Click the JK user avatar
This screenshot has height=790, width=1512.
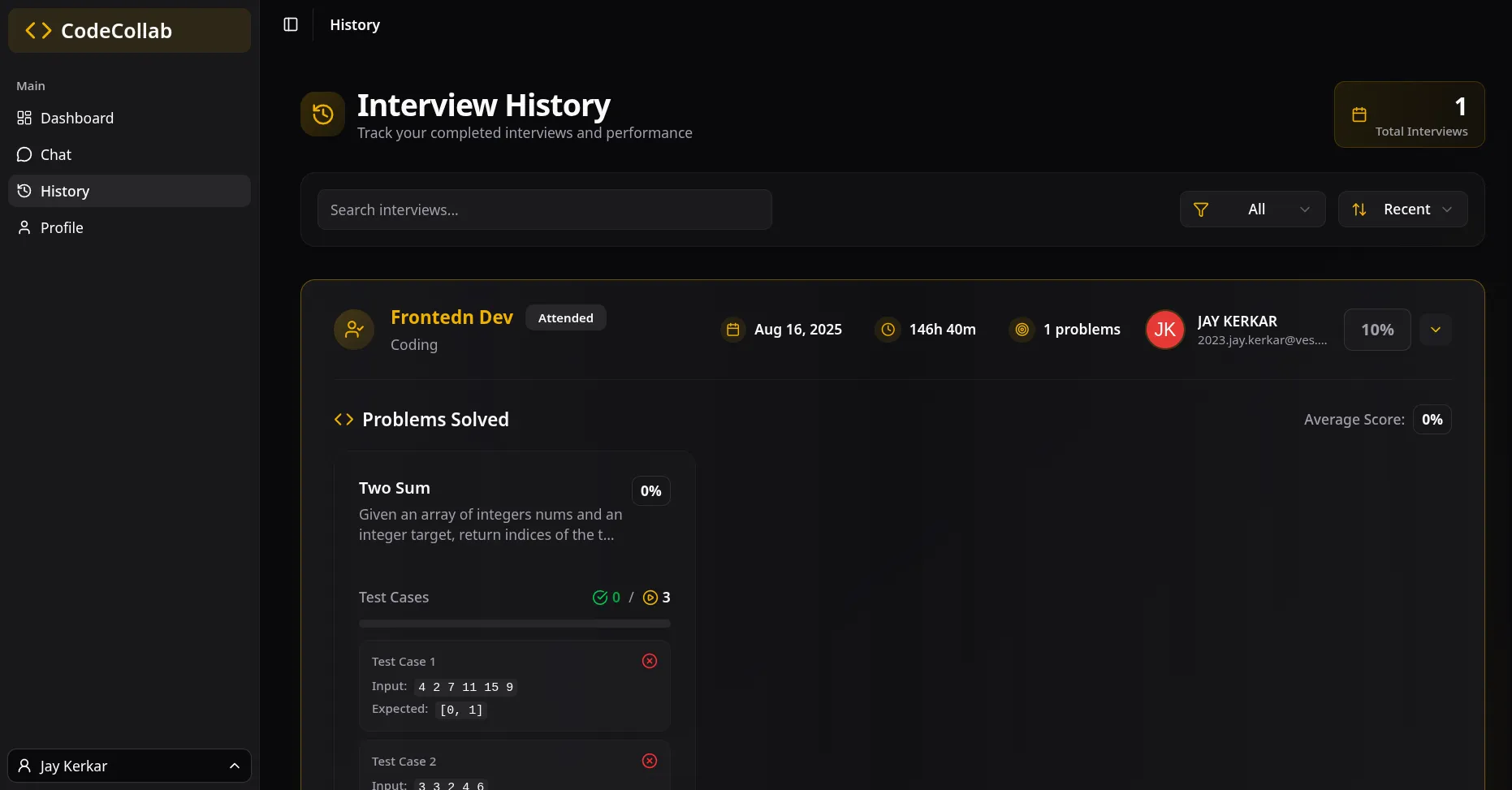tap(1164, 330)
